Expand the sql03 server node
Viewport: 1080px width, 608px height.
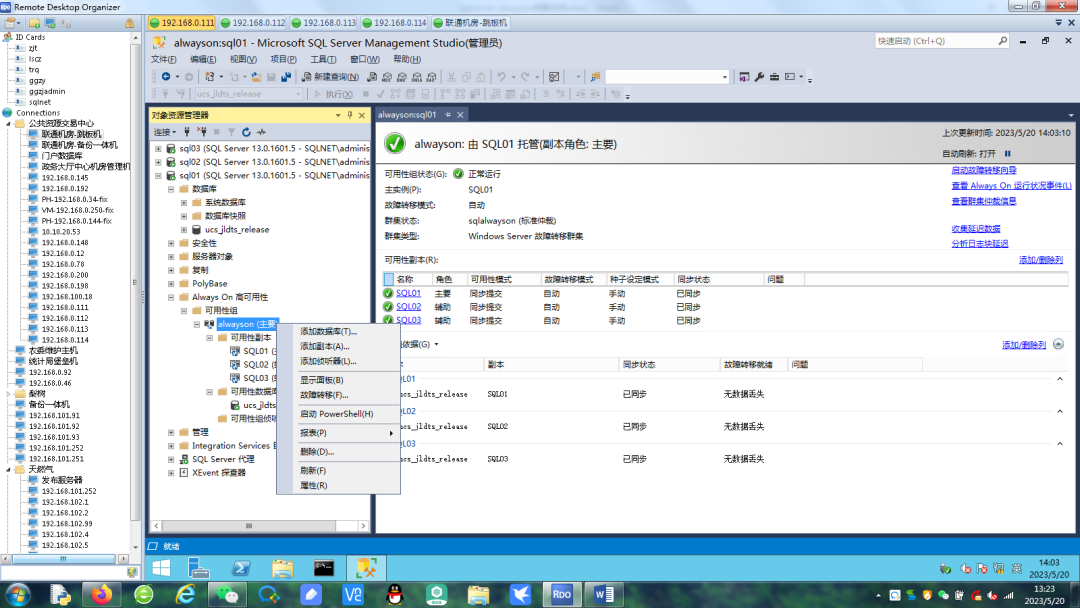tap(158, 148)
